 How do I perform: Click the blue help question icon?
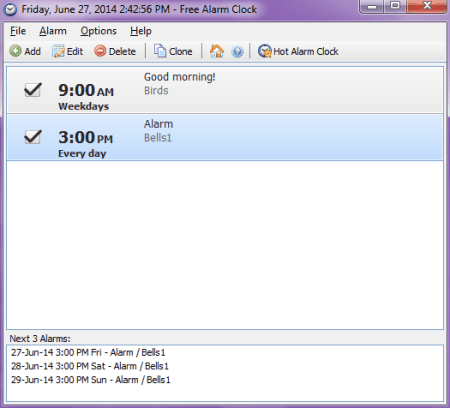coord(237,52)
